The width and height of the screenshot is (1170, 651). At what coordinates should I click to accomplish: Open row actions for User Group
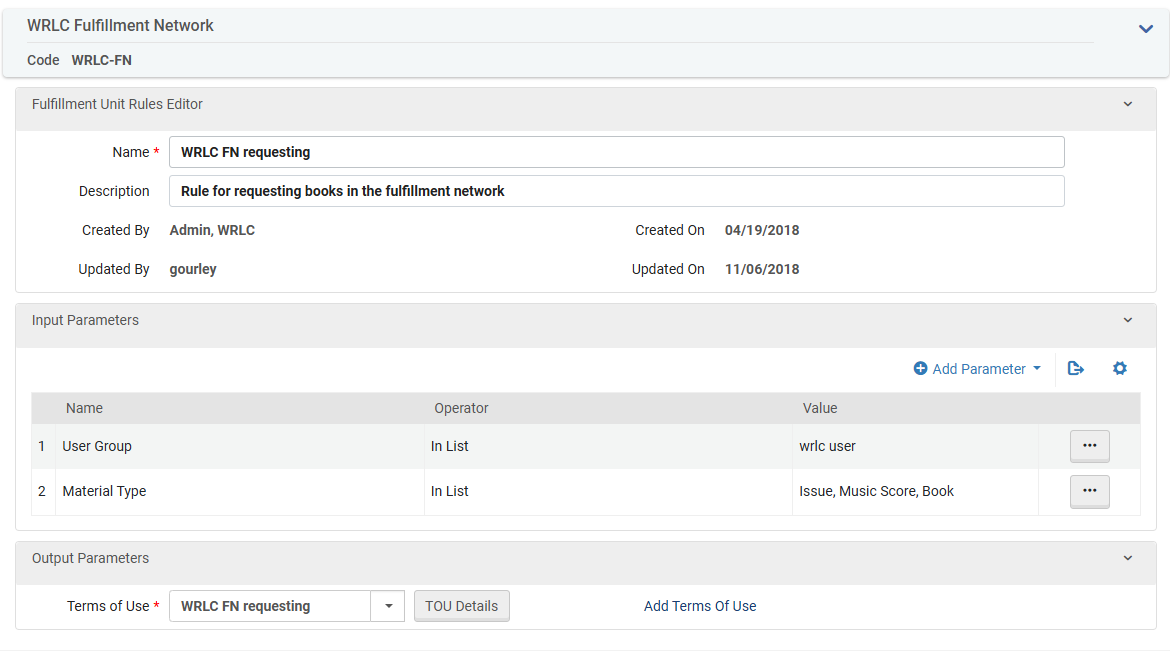tap(1089, 446)
